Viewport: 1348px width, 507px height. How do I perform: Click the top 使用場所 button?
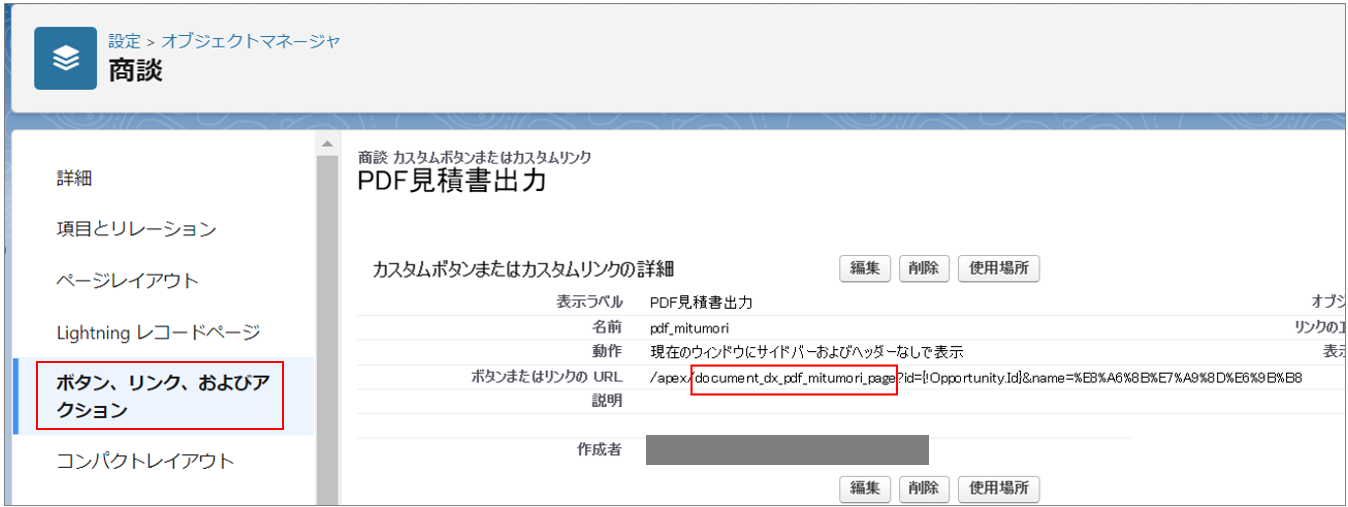pos(998,268)
